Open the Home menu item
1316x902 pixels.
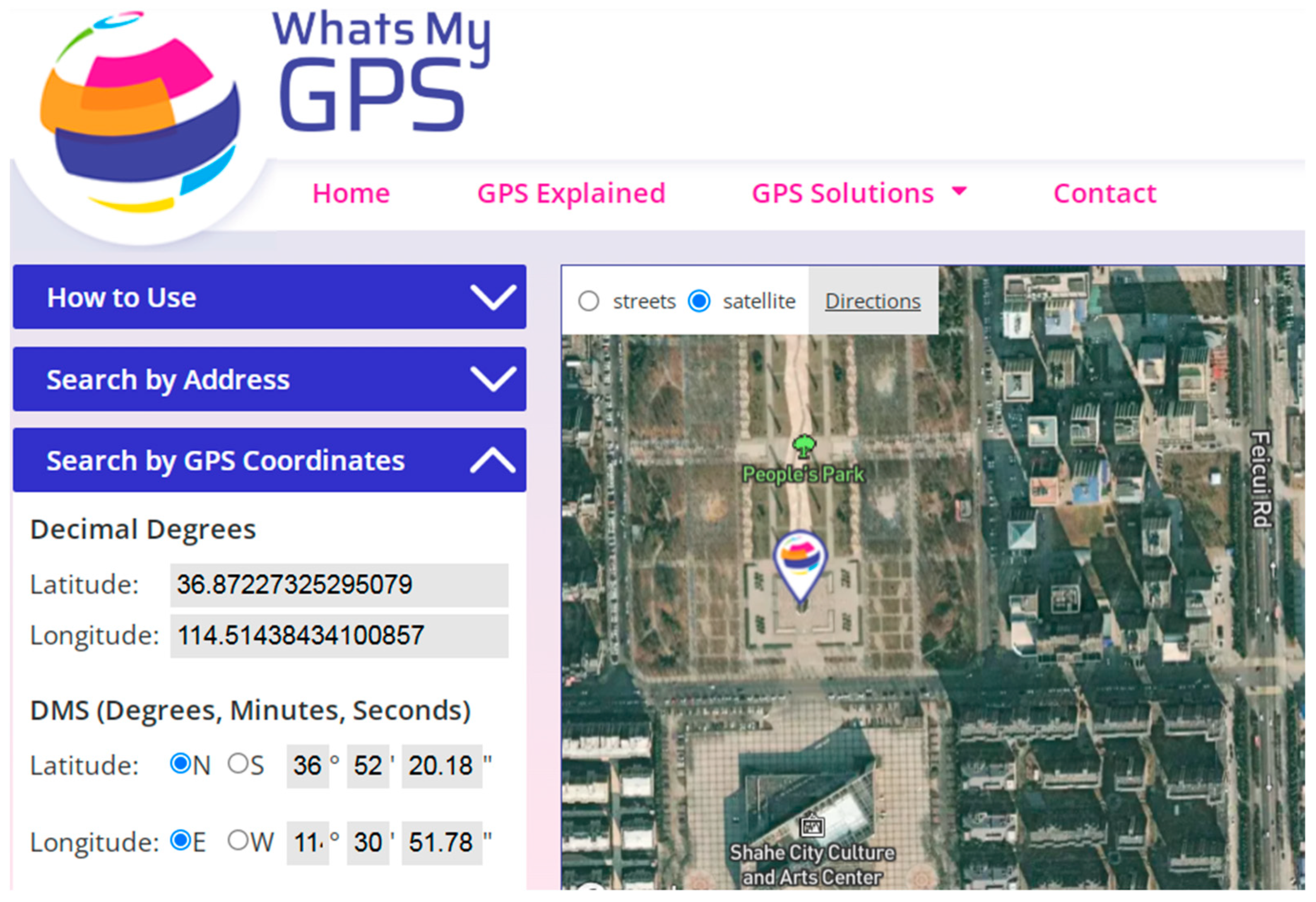pos(351,193)
